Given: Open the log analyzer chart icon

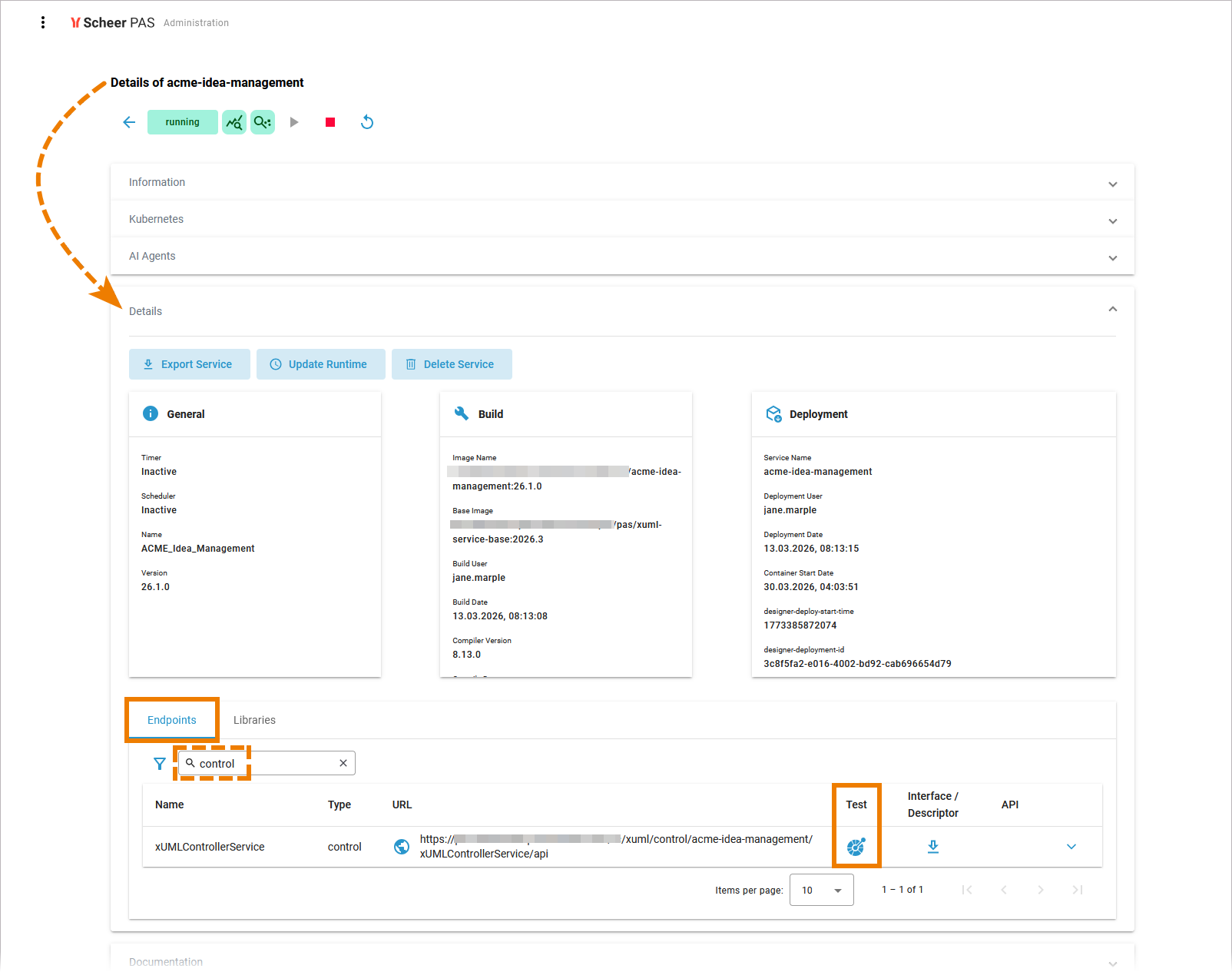Looking at the screenshot, I should pyautogui.click(x=234, y=122).
